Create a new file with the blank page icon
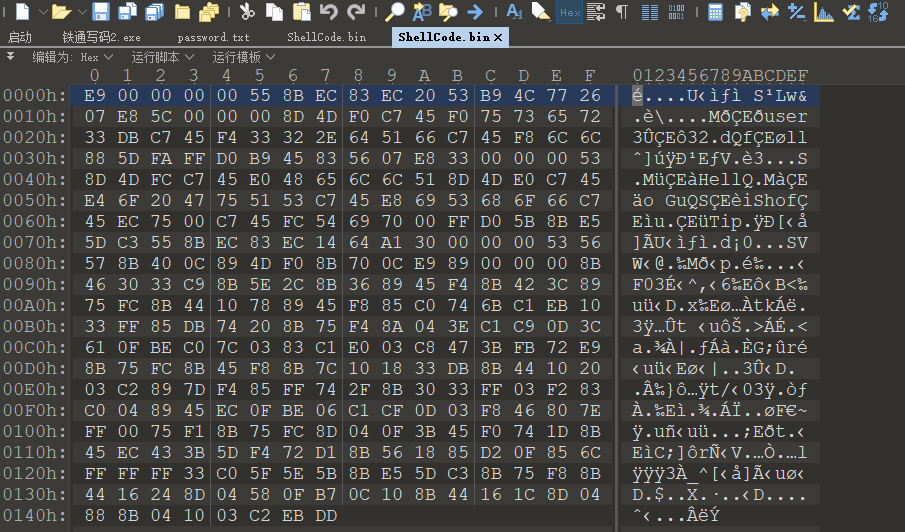This screenshot has width=905, height=532. tap(23, 11)
